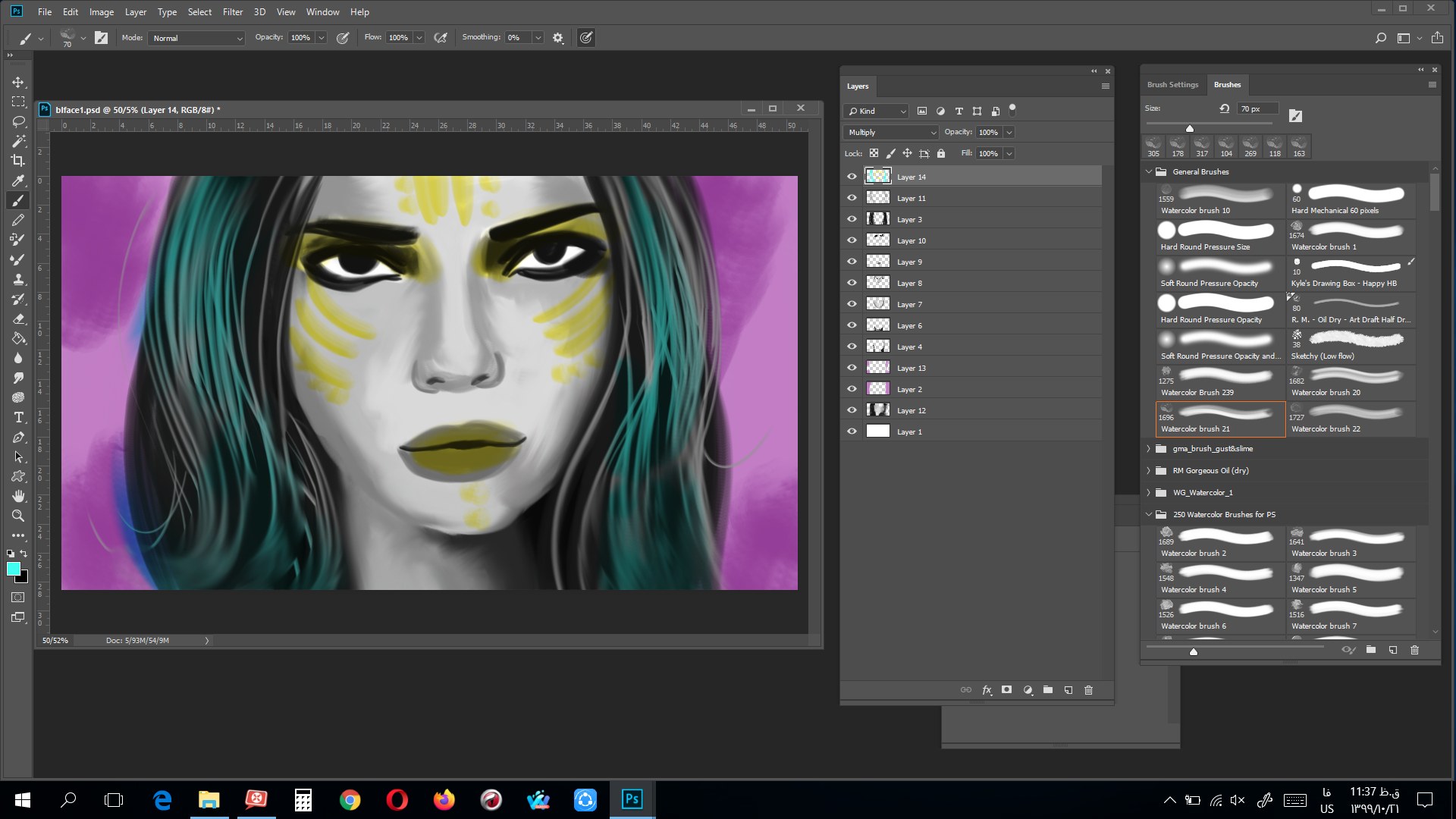Open the Window menu
The image size is (1456, 819).
point(322,11)
